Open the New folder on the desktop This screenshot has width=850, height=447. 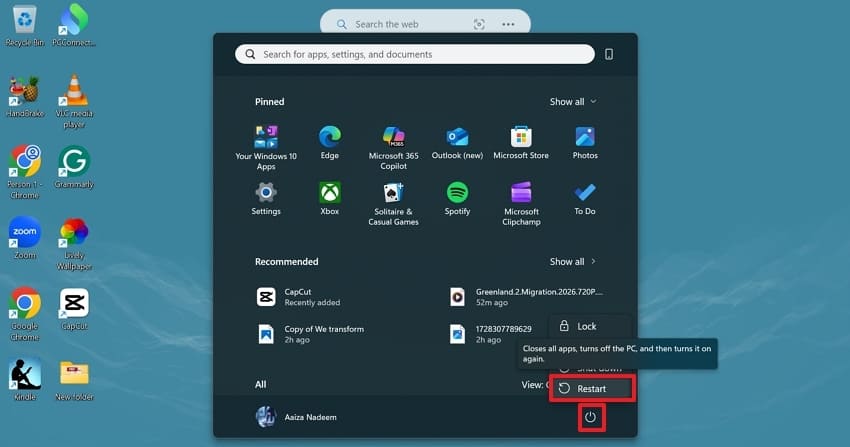pyautogui.click(x=74, y=380)
